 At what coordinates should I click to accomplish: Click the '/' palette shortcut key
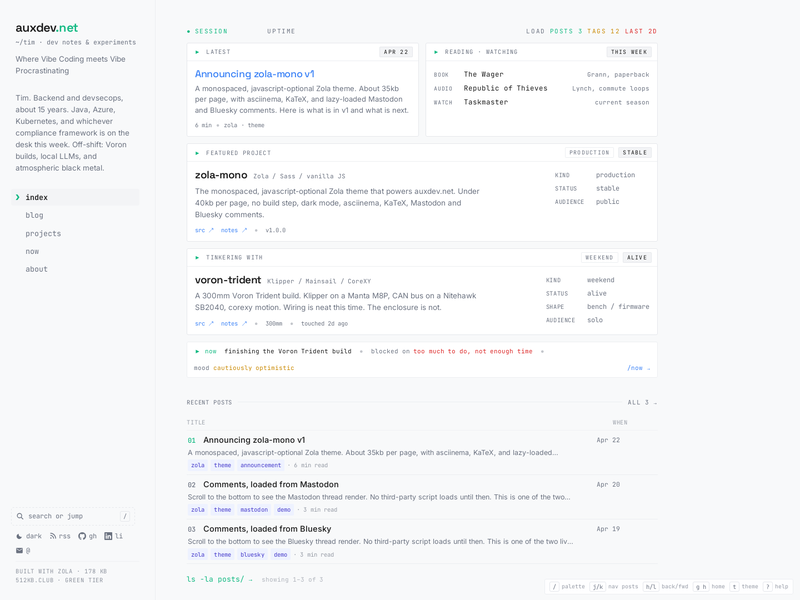tap(554, 587)
